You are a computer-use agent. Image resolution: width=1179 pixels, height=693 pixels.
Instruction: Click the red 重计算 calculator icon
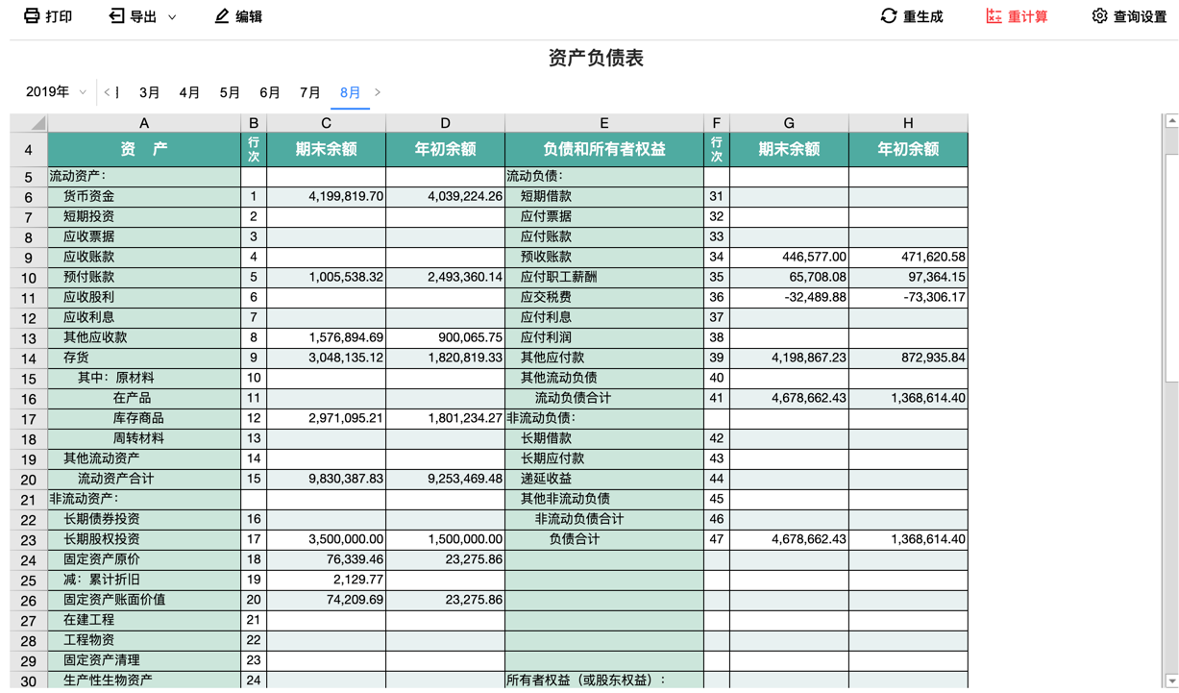[994, 16]
